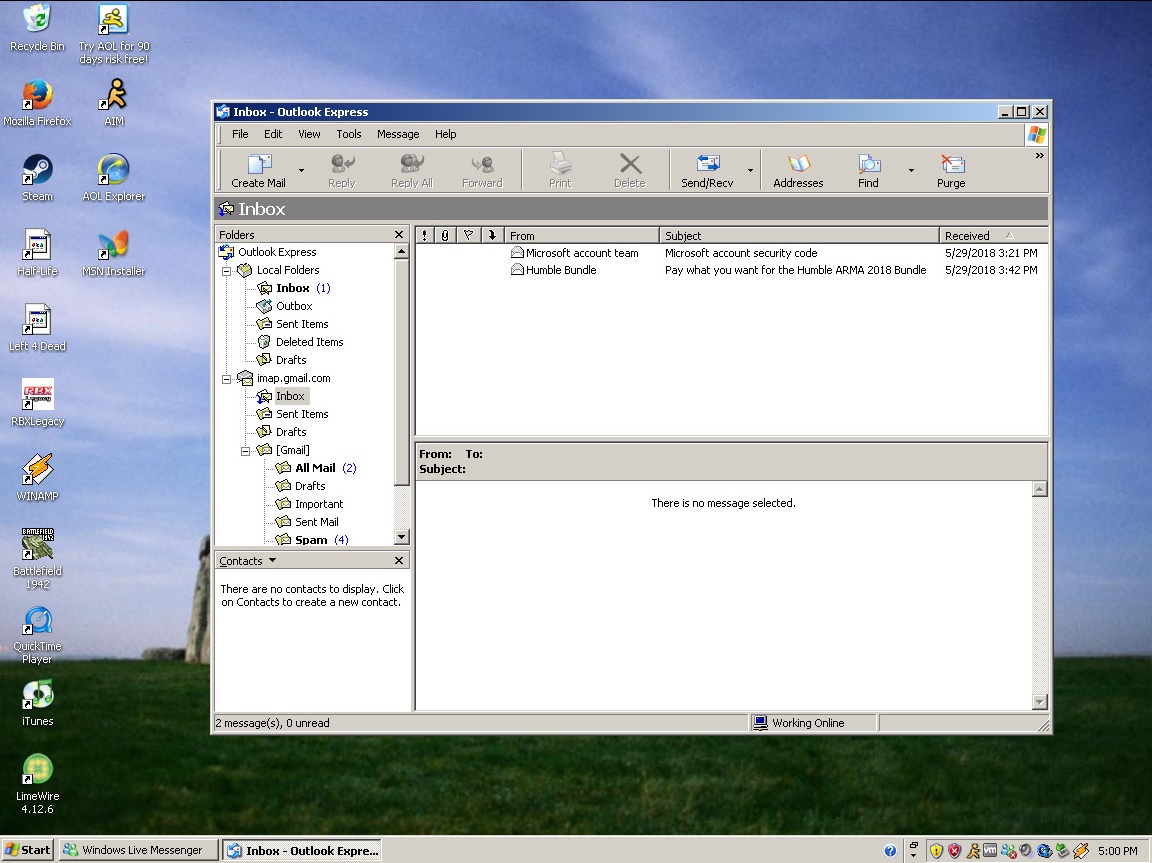Screen dimensions: 1152x863
Task: Select the Steam desktop shortcut
Action: (38, 170)
